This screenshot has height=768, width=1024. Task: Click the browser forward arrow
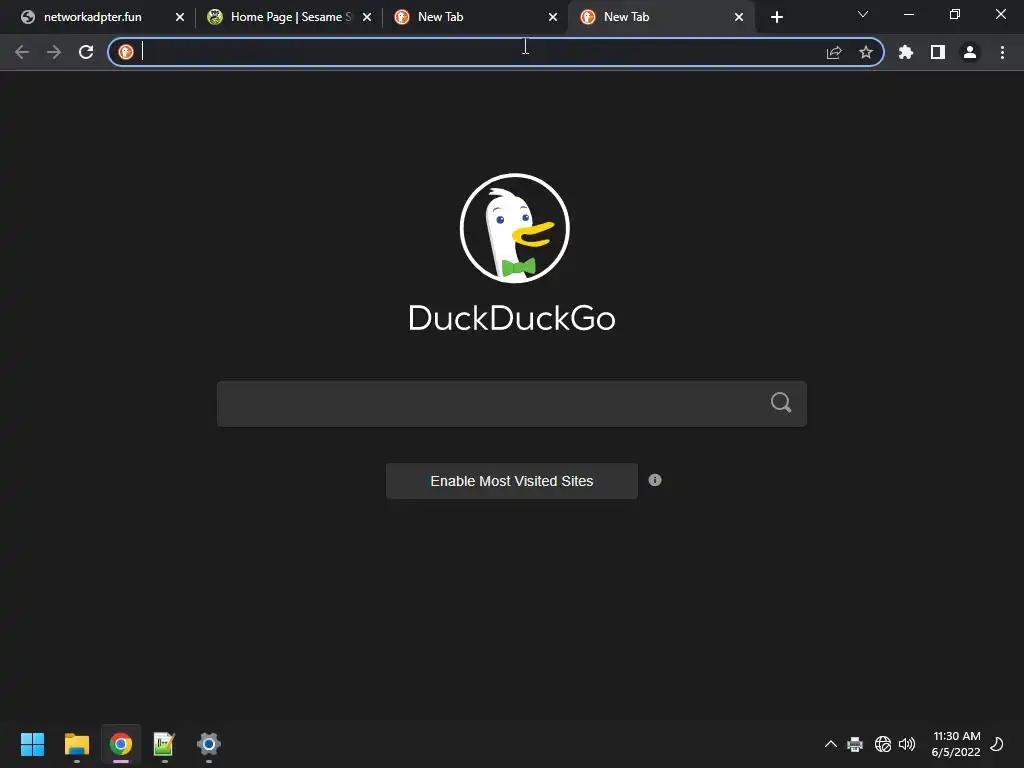[x=54, y=52]
